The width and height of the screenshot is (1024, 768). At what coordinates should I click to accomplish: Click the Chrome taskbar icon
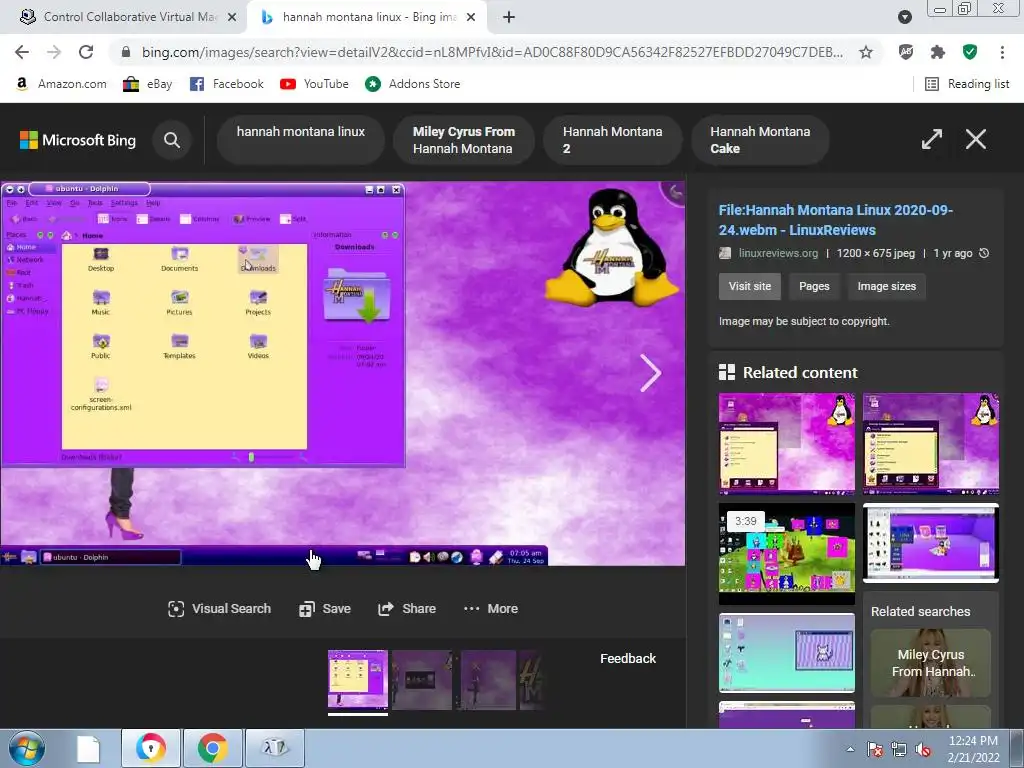[213, 748]
